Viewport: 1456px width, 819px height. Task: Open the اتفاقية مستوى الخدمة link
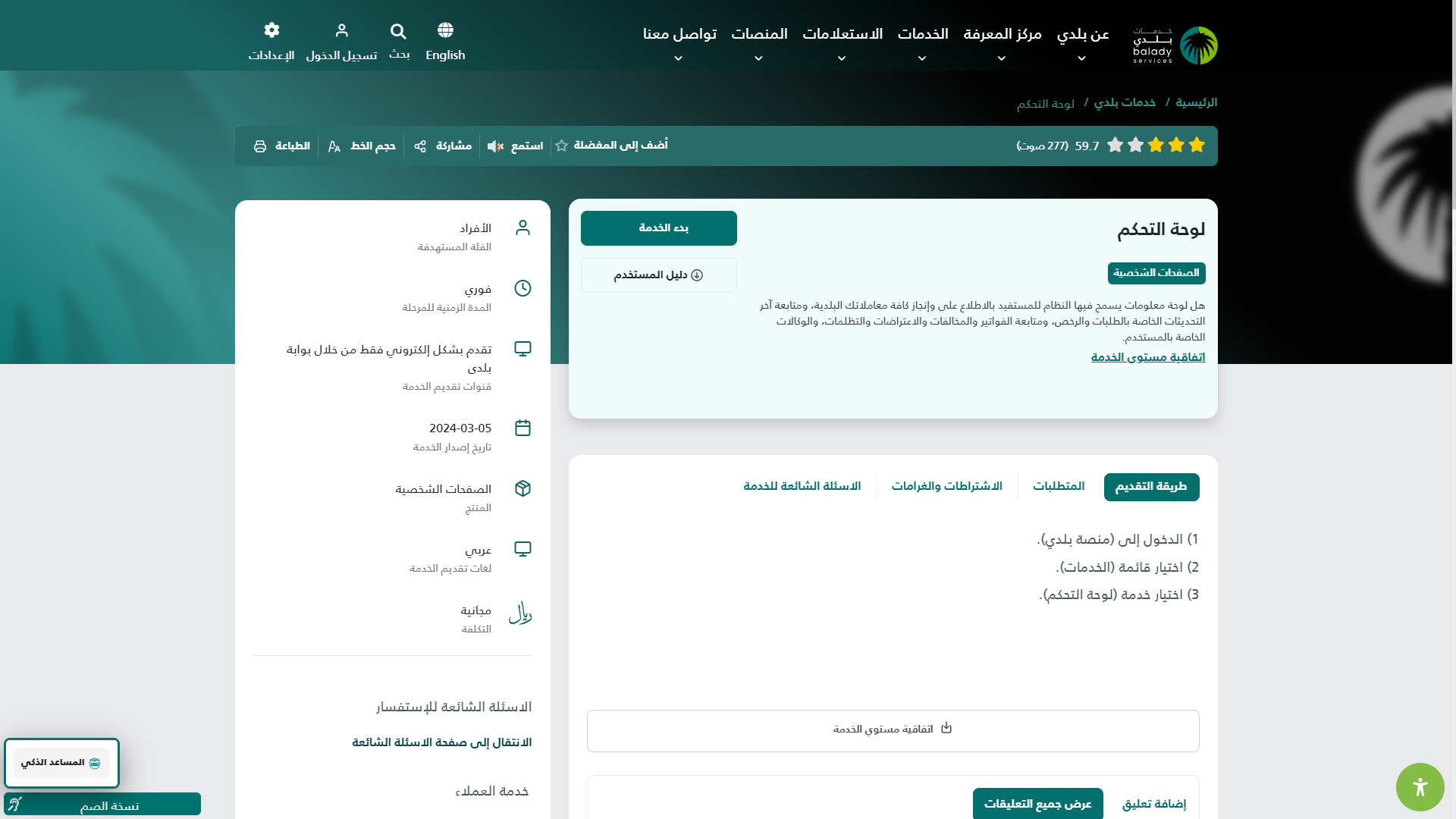tap(1147, 357)
